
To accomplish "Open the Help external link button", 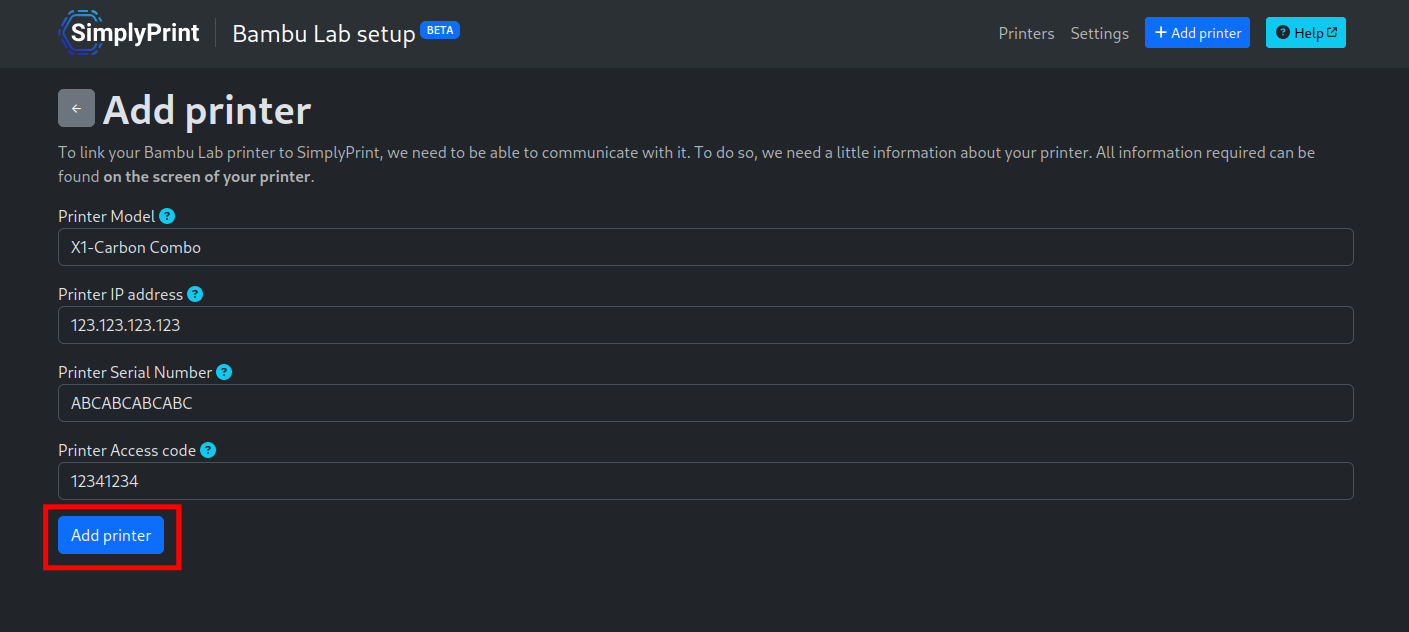I will [1305, 33].
